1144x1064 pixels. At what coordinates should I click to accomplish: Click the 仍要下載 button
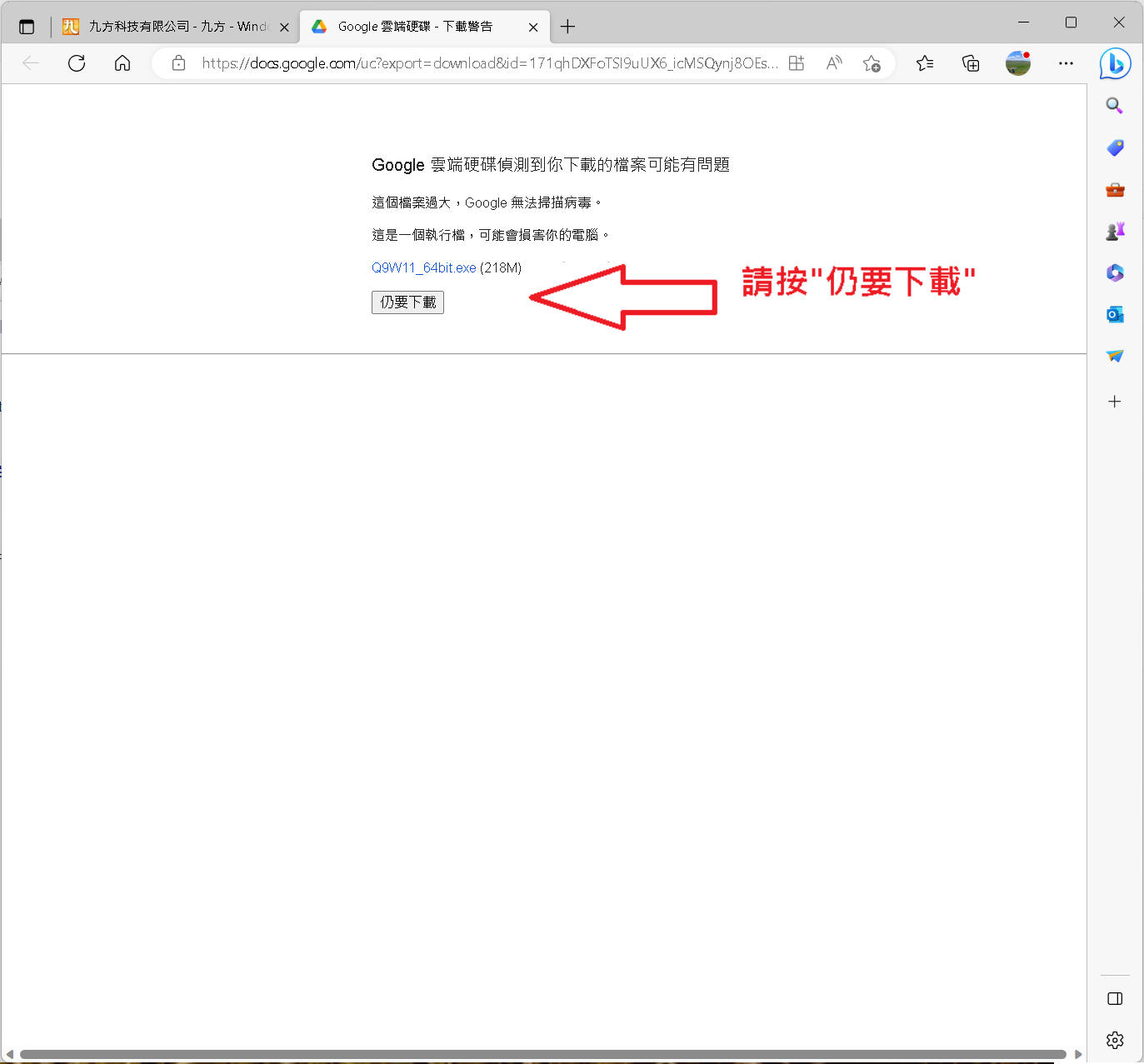point(407,302)
